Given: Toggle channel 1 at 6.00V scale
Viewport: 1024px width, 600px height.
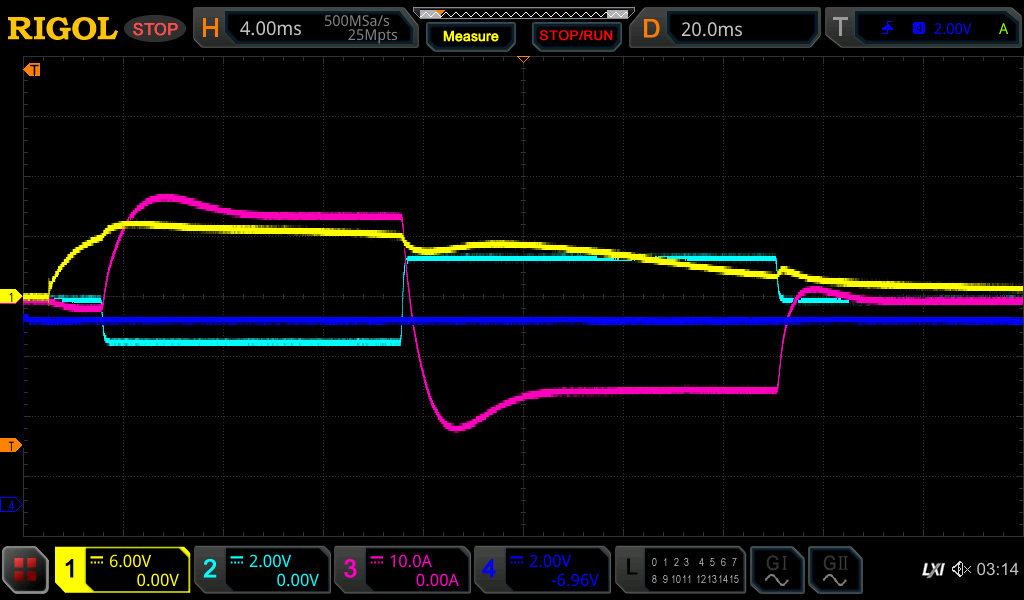Looking at the screenshot, I should 122,570.
